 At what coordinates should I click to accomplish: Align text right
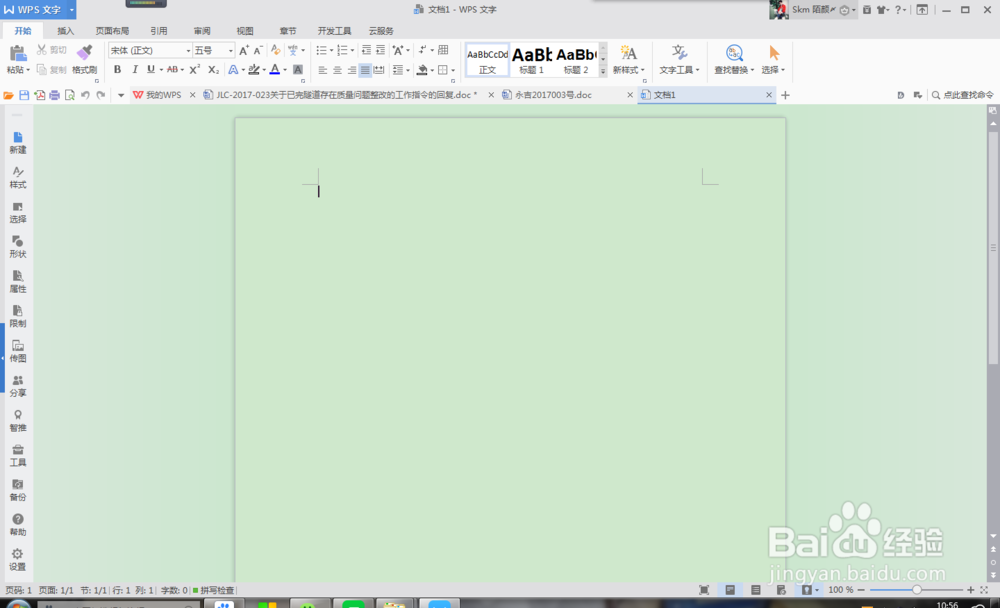351,70
